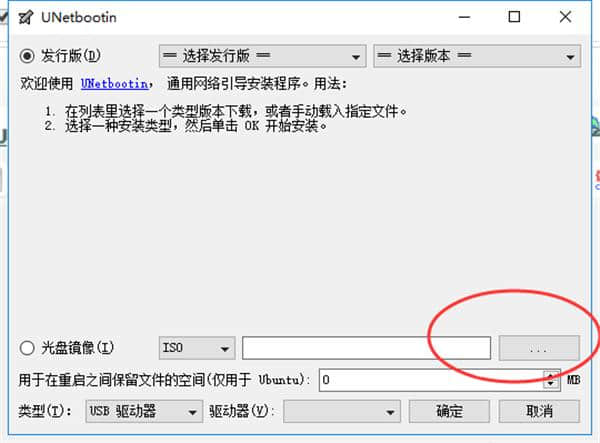
Task: Click the 取消 button
Action: pos(539,412)
